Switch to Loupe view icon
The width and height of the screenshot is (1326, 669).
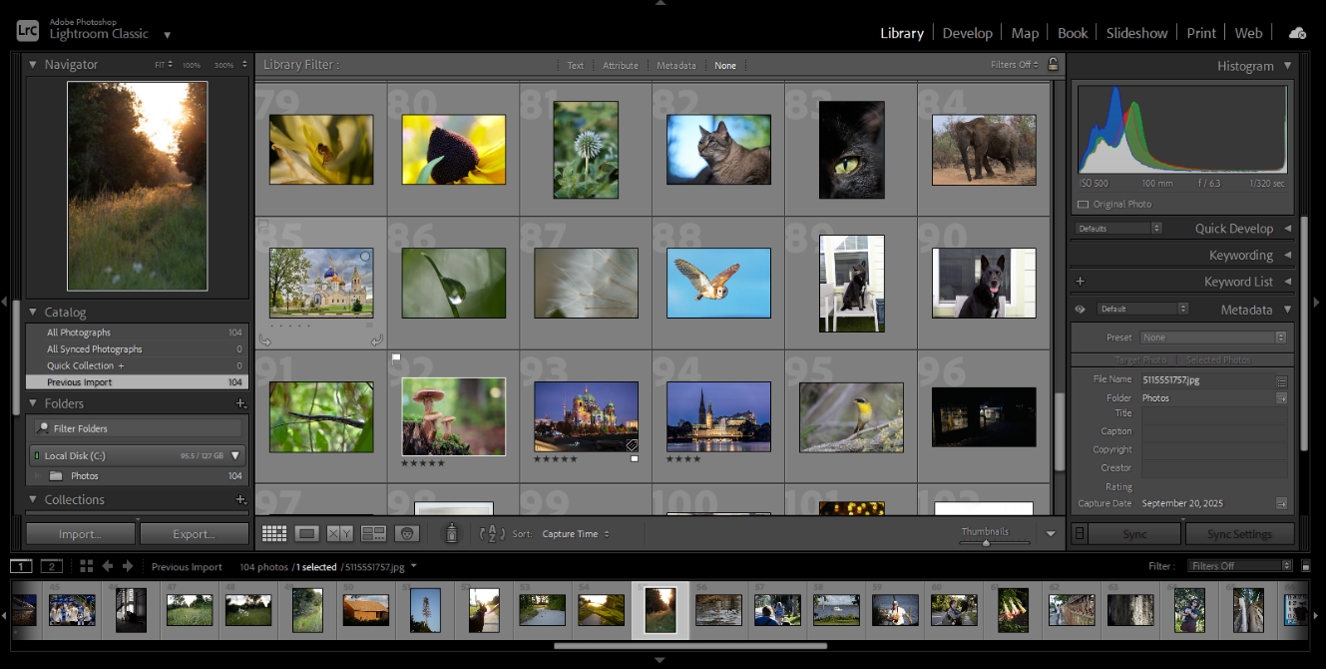pos(307,534)
